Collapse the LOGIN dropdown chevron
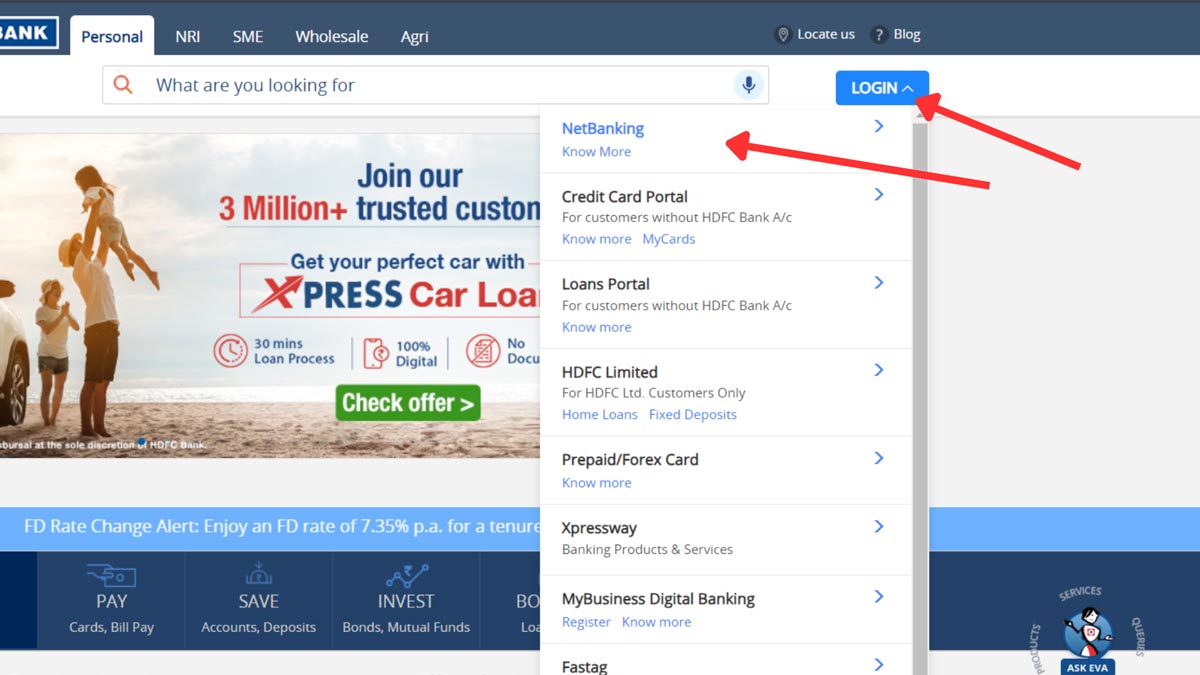Image resolution: width=1200 pixels, height=675 pixels. (x=908, y=87)
